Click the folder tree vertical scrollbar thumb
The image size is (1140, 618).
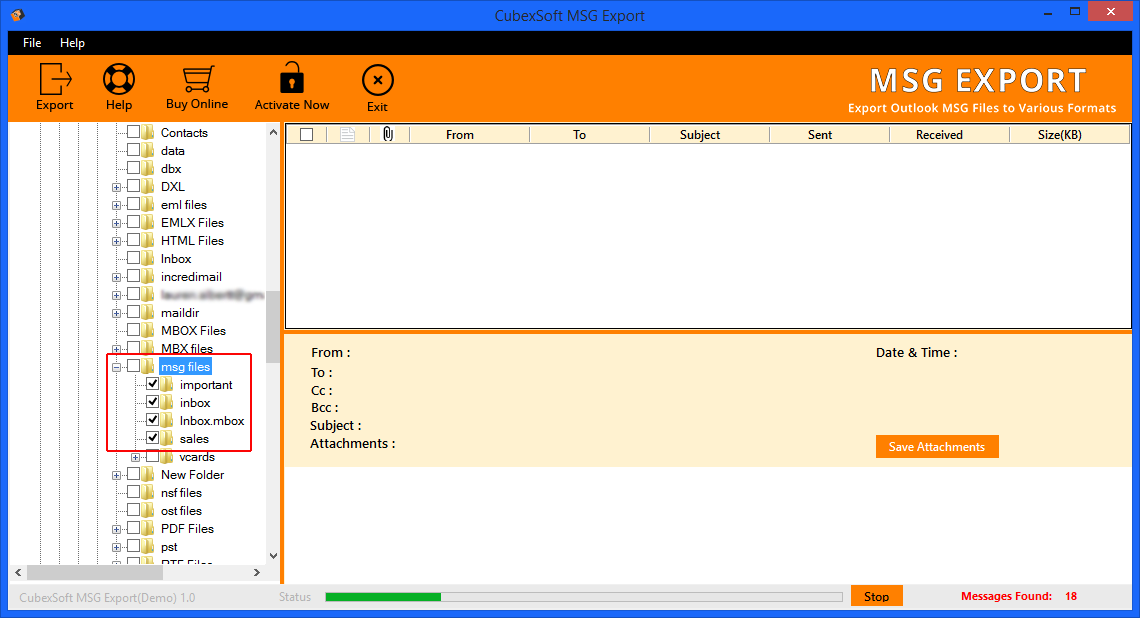[273, 326]
